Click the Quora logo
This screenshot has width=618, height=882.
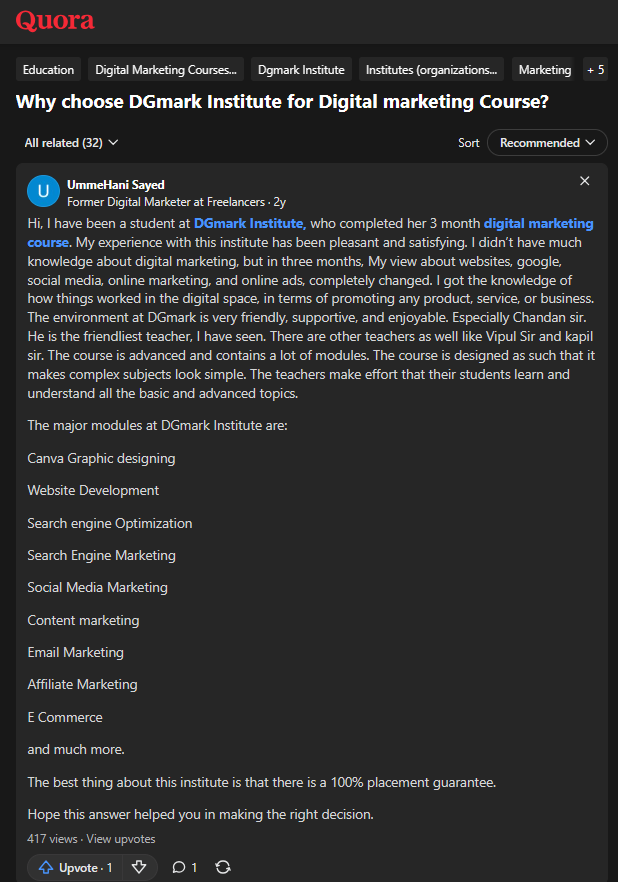click(55, 20)
